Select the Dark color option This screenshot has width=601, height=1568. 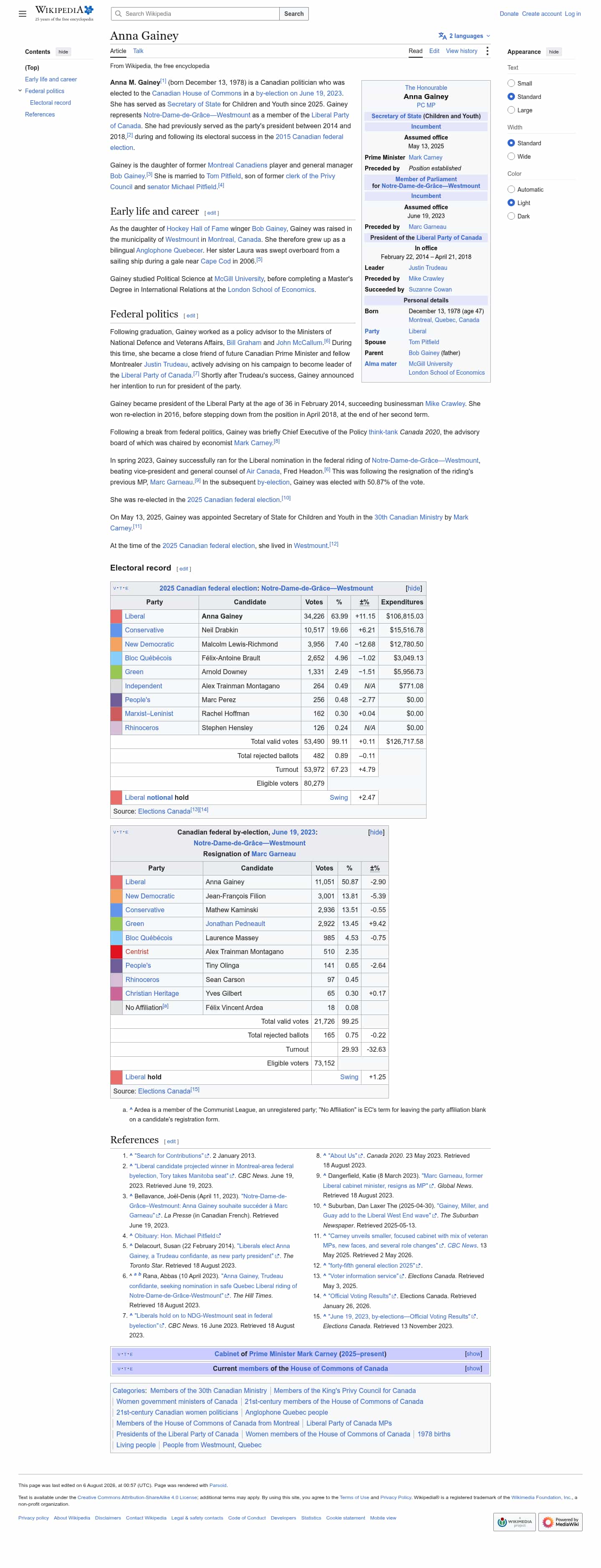(x=511, y=216)
